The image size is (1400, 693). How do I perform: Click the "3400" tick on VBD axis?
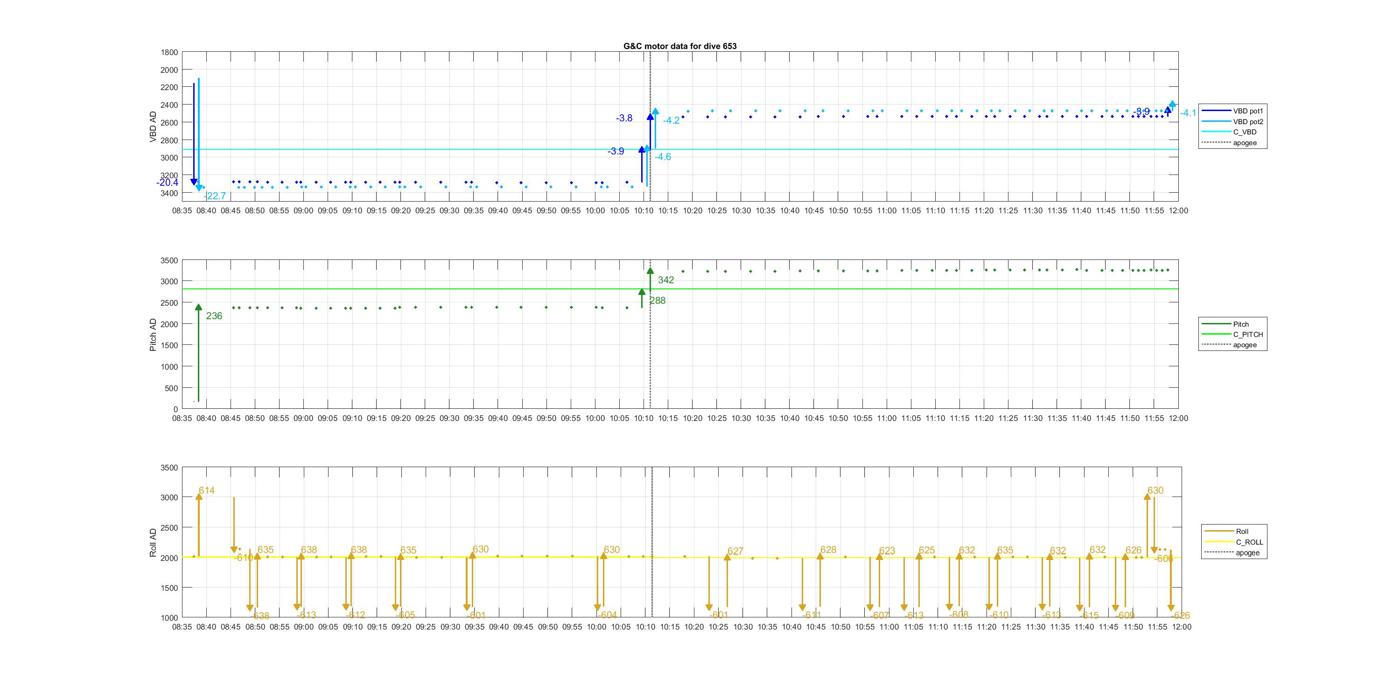pyautogui.click(x=170, y=192)
